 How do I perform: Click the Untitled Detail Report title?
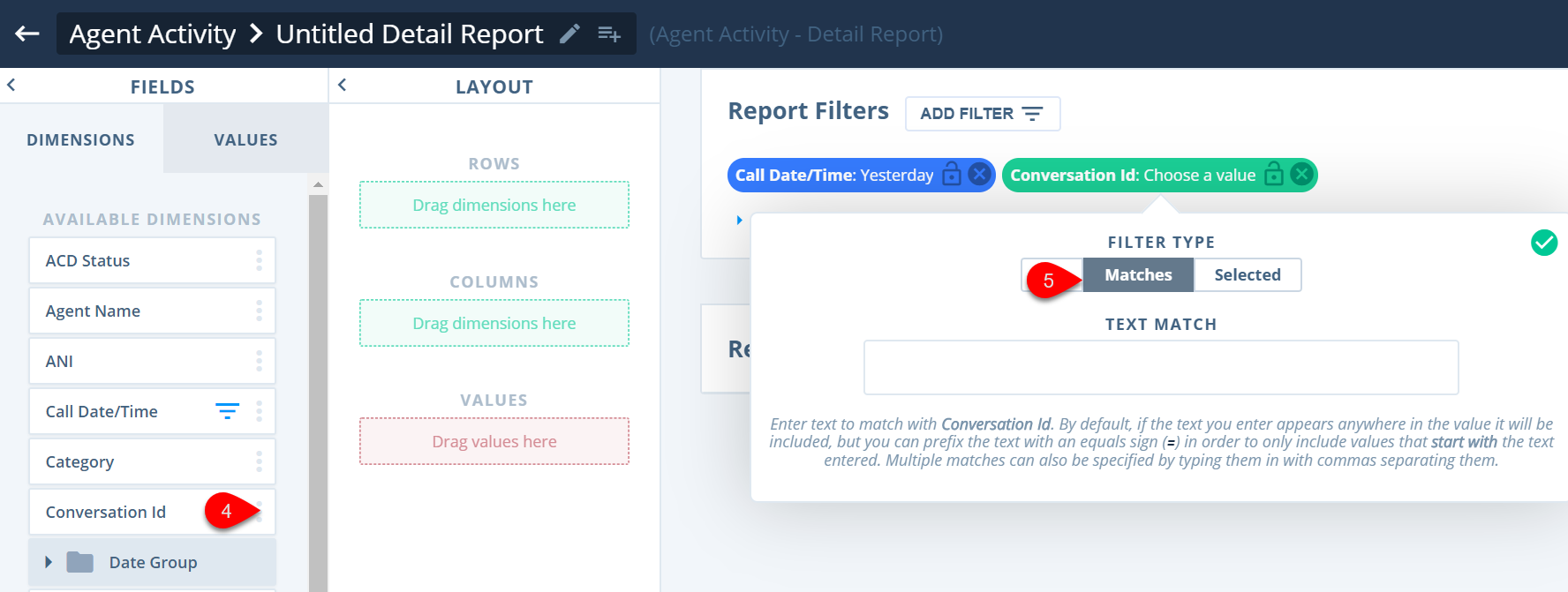[410, 34]
